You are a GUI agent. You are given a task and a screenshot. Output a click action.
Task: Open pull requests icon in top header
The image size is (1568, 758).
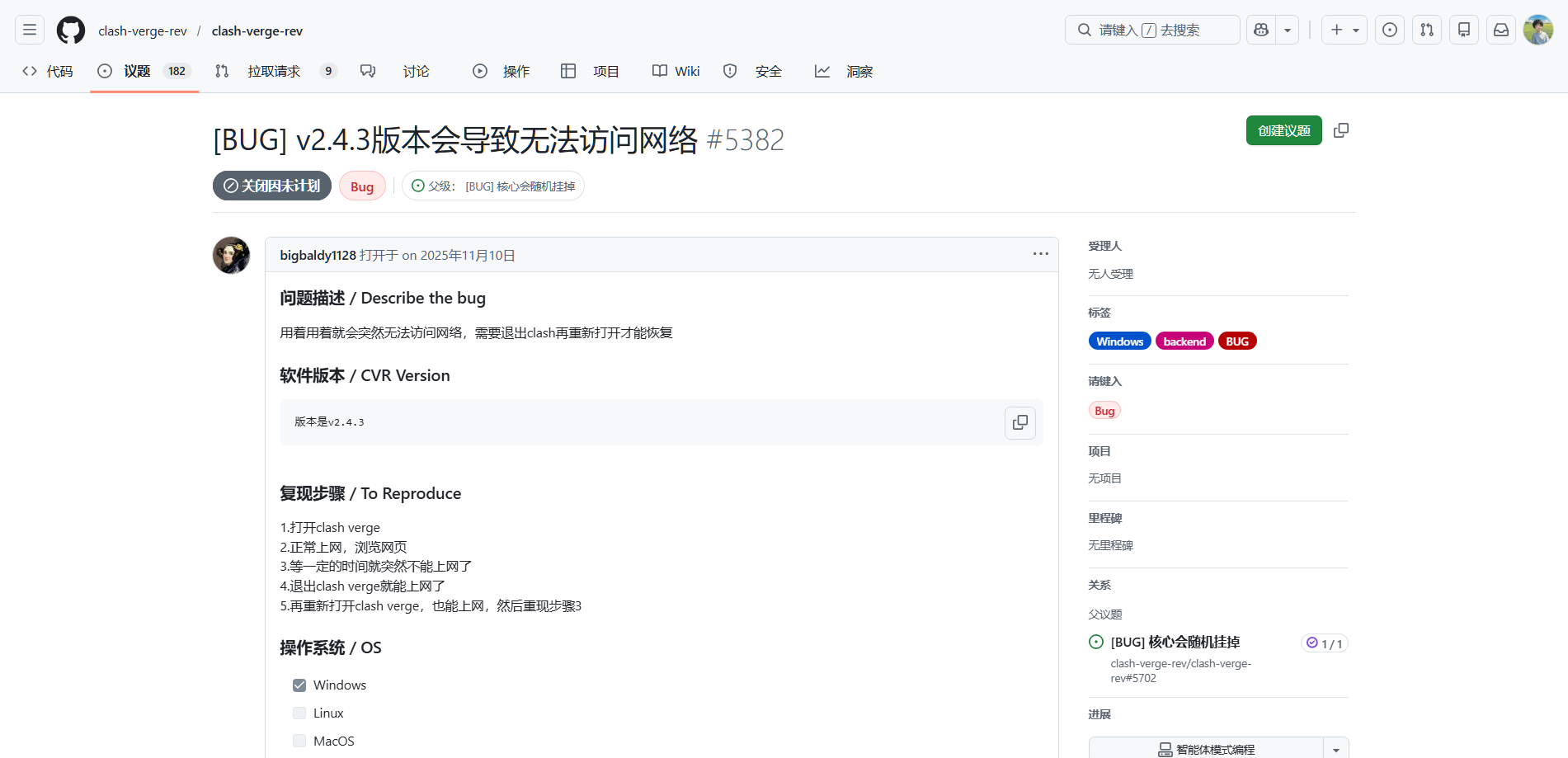point(1427,31)
